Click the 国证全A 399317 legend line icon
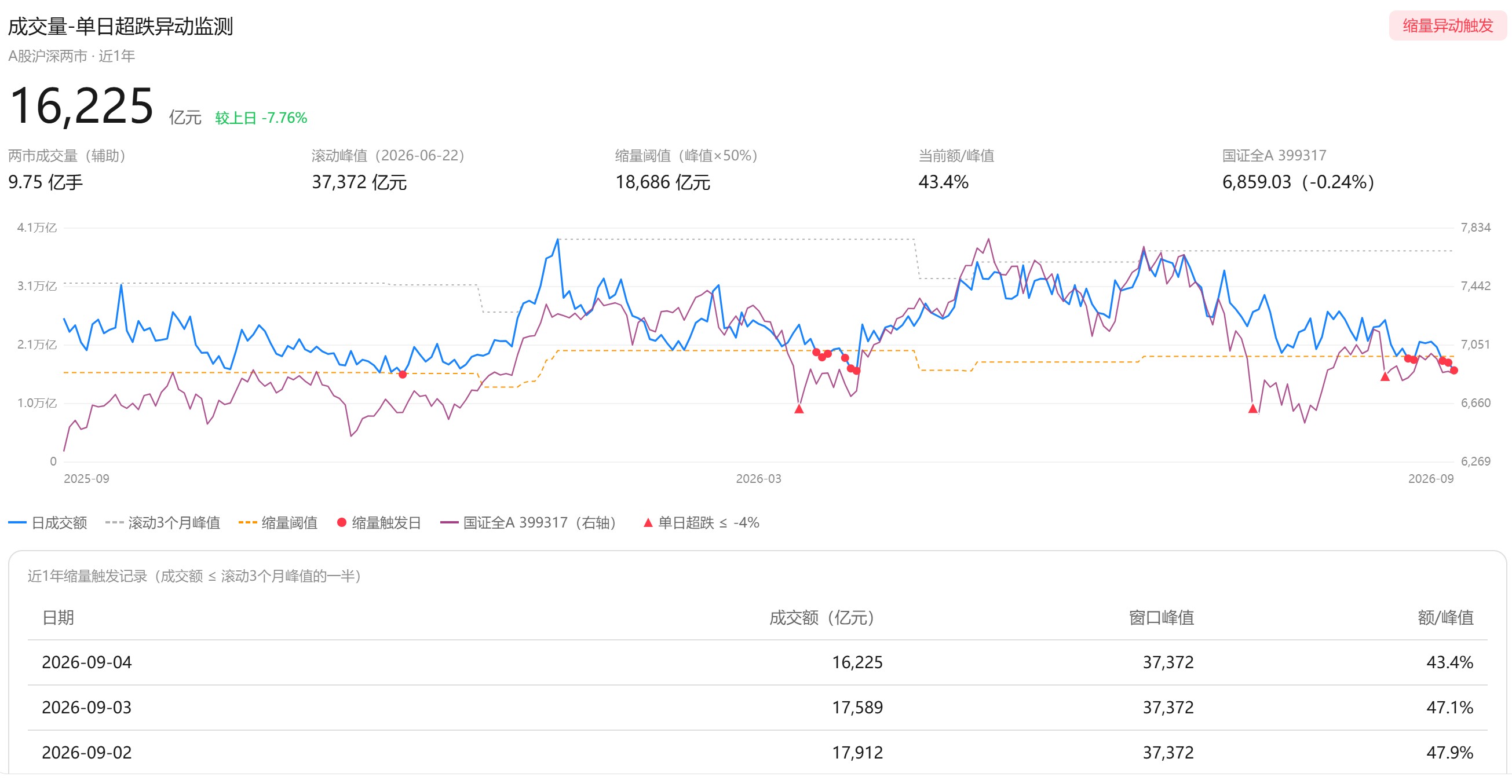 [450, 523]
